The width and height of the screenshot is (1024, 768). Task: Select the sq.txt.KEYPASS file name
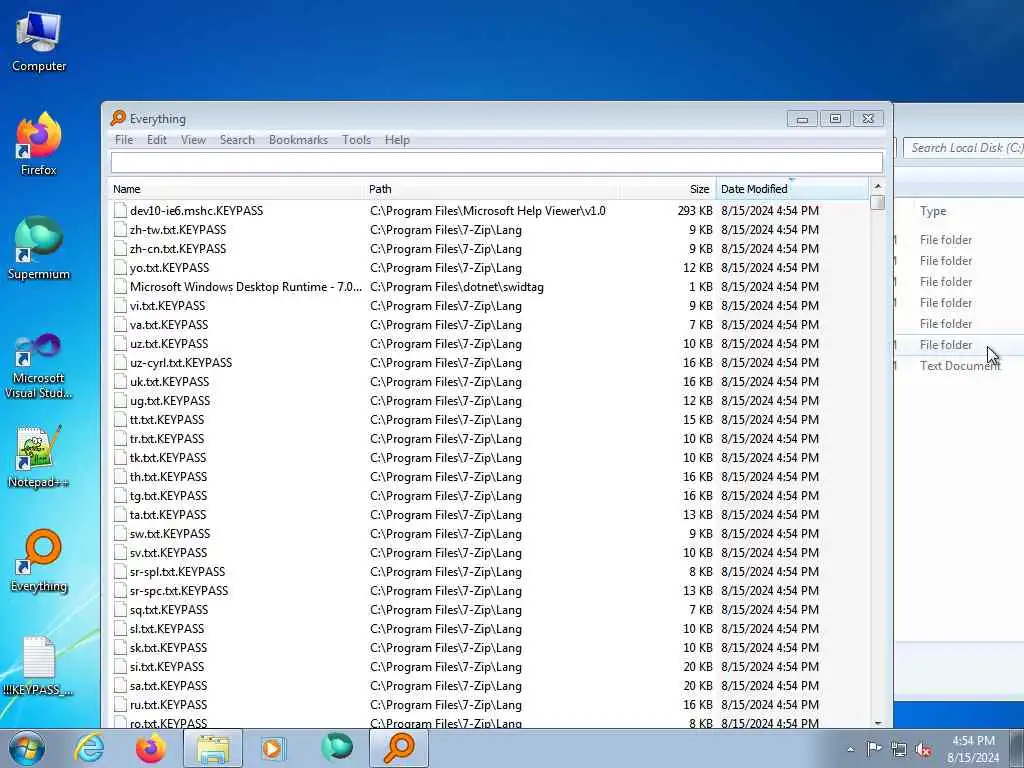[x=168, y=609]
